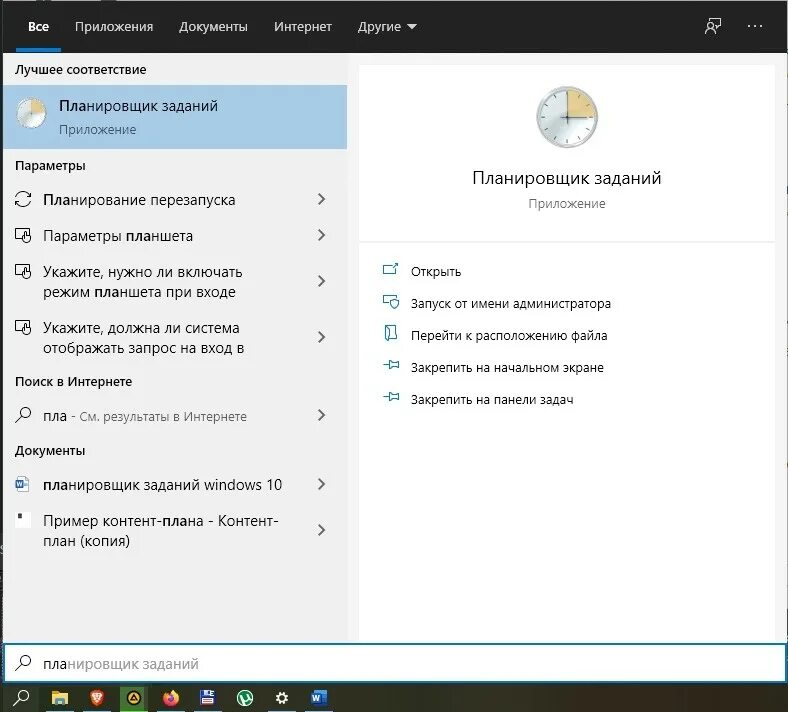
Task: Click Планировщик заданий title in preview pane
Action: click(x=567, y=177)
